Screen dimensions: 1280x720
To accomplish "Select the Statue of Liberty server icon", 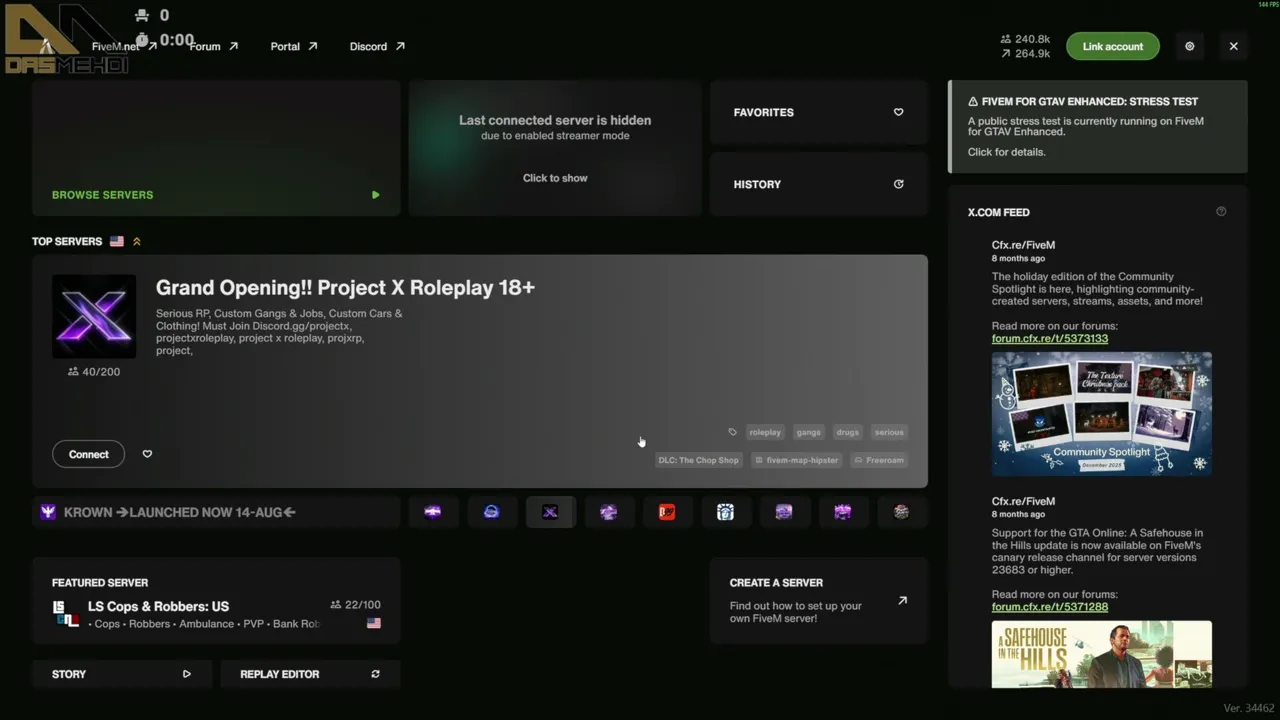I will (725, 512).
